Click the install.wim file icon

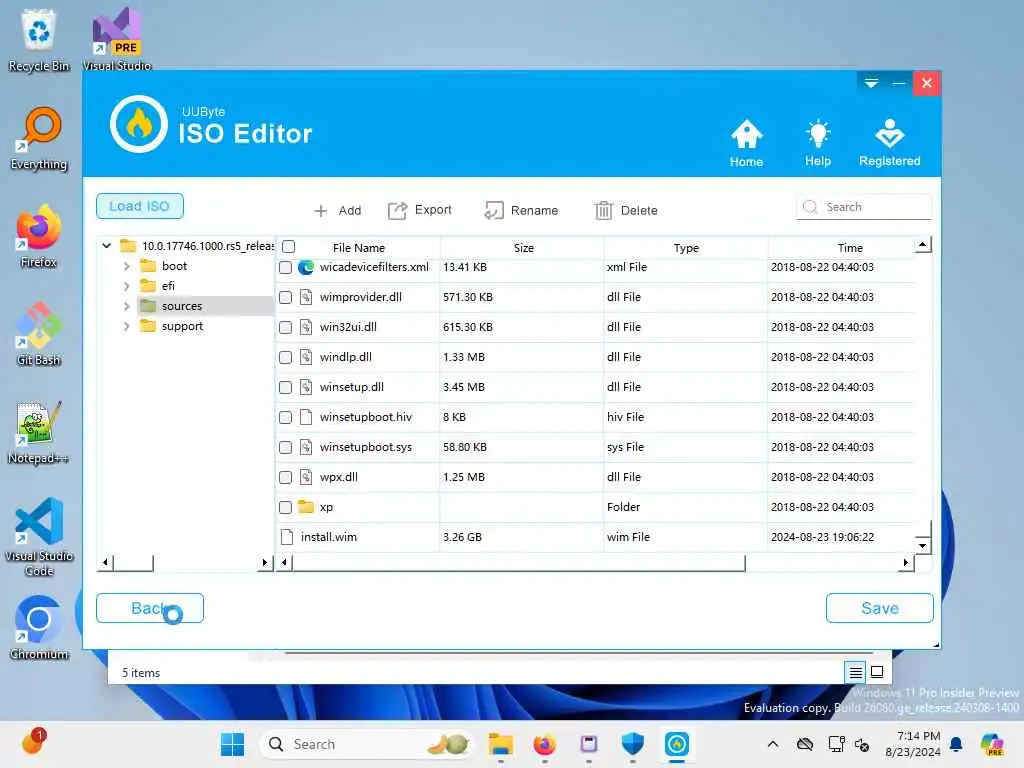[x=287, y=537]
